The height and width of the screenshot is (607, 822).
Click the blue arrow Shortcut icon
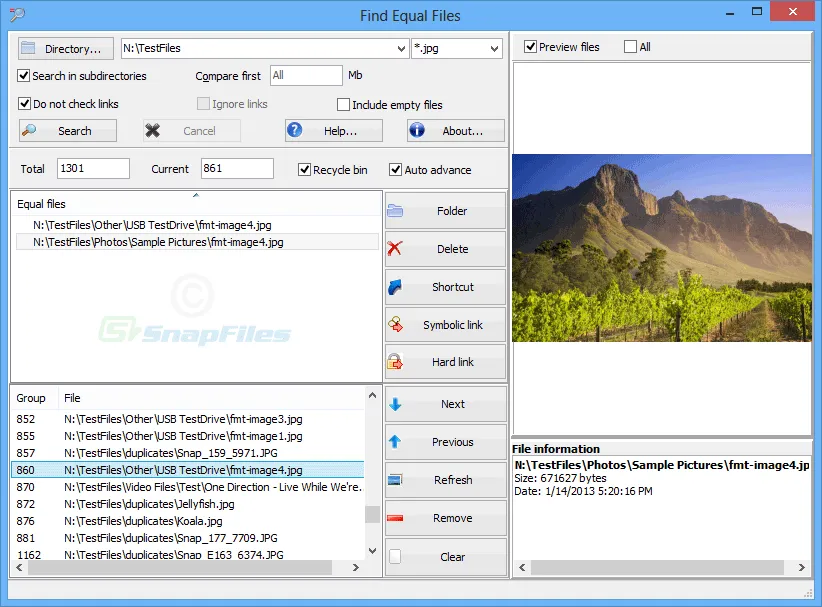[x=395, y=287]
